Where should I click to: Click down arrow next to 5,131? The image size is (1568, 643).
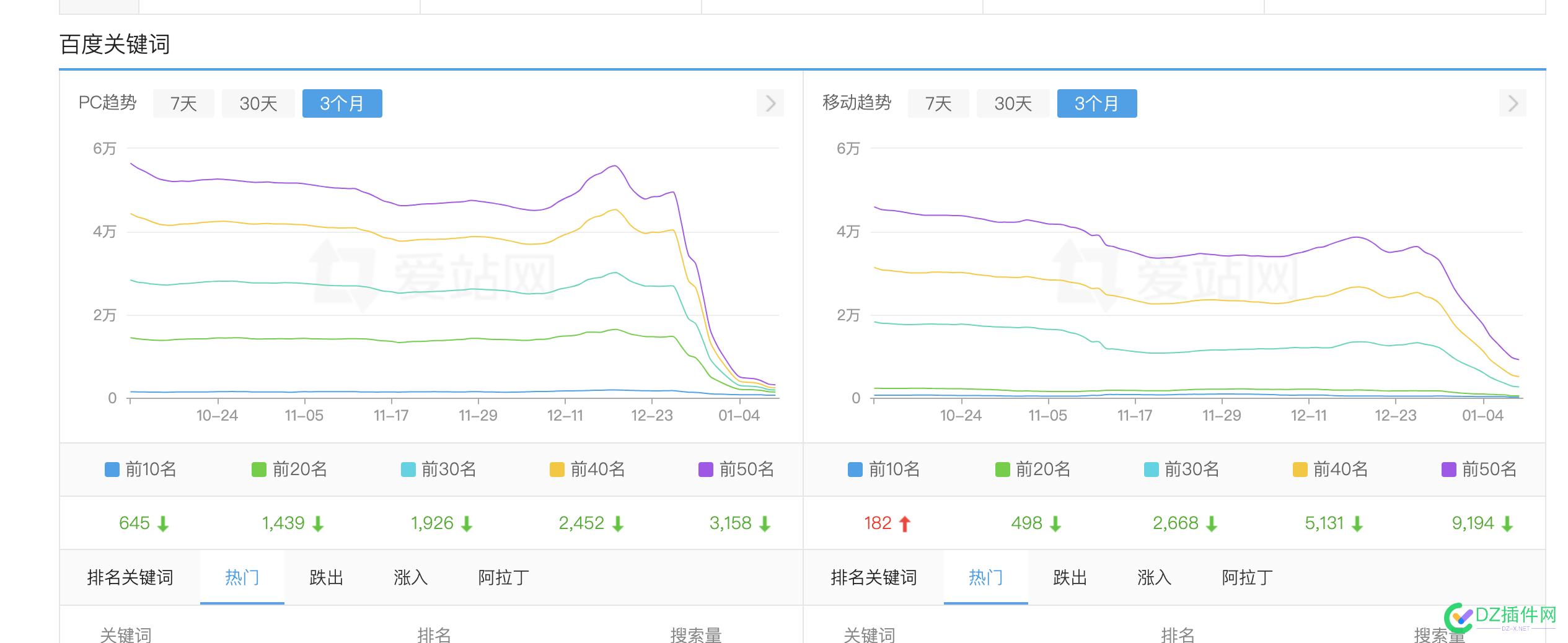click(x=1357, y=525)
